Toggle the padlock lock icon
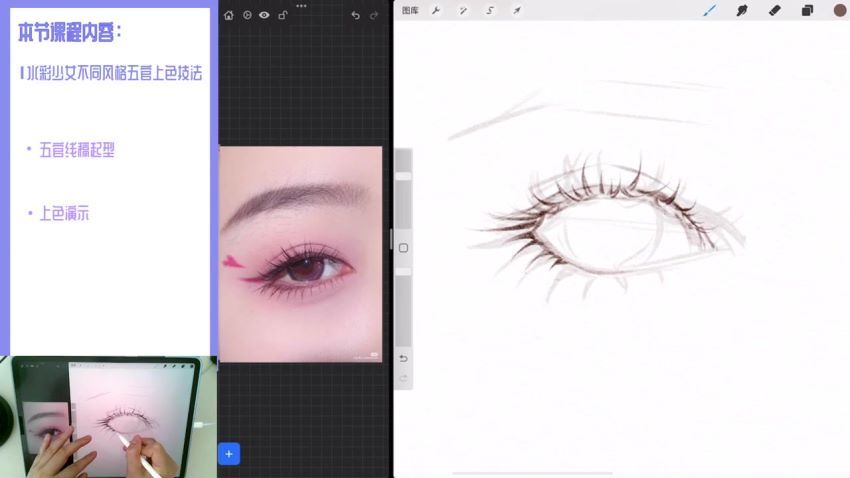 [x=282, y=15]
